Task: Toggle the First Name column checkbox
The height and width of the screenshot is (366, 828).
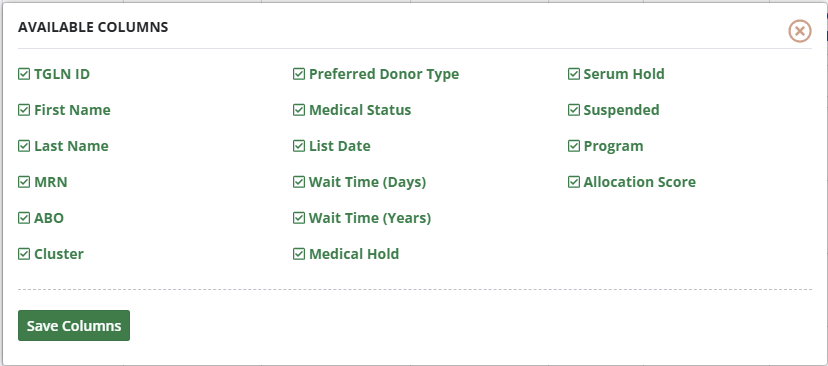Action: 24,110
